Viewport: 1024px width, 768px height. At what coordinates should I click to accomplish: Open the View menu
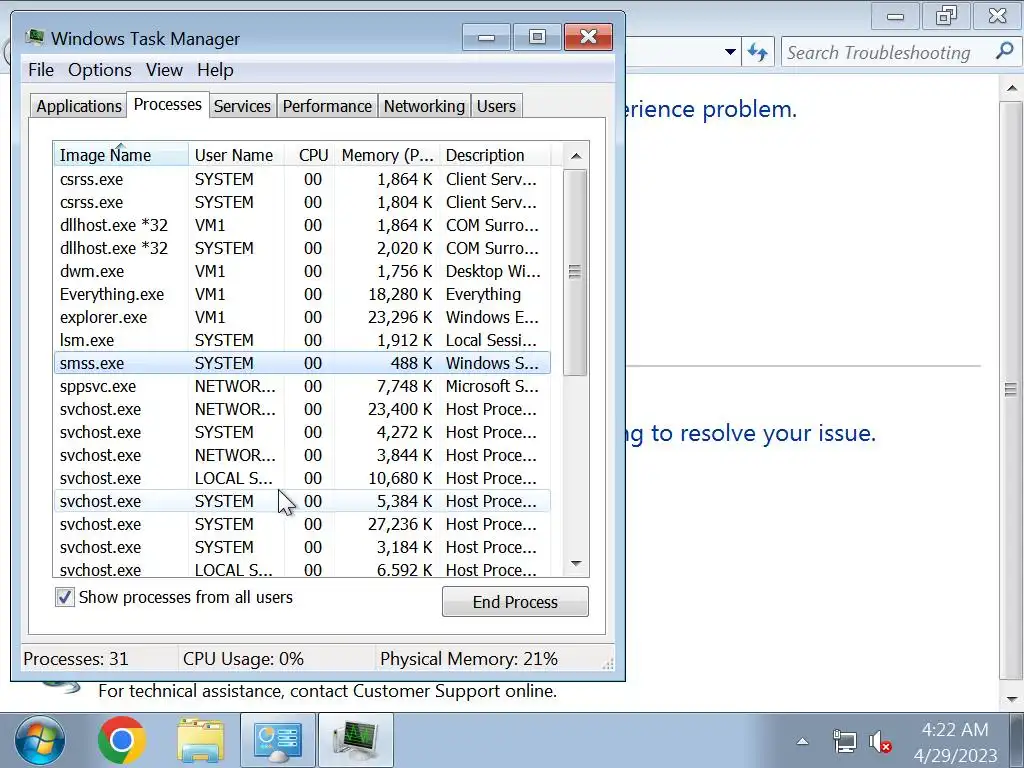(x=164, y=70)
